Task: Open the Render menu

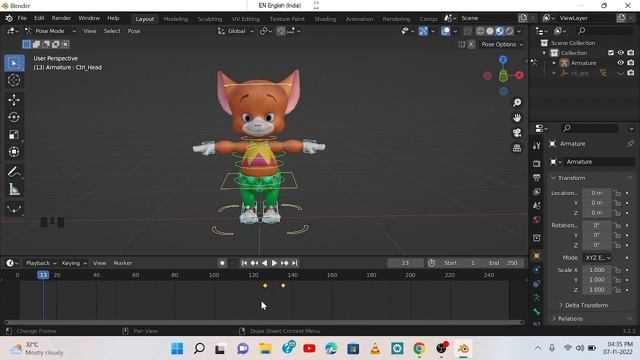Action: click(x=61, y=18)
